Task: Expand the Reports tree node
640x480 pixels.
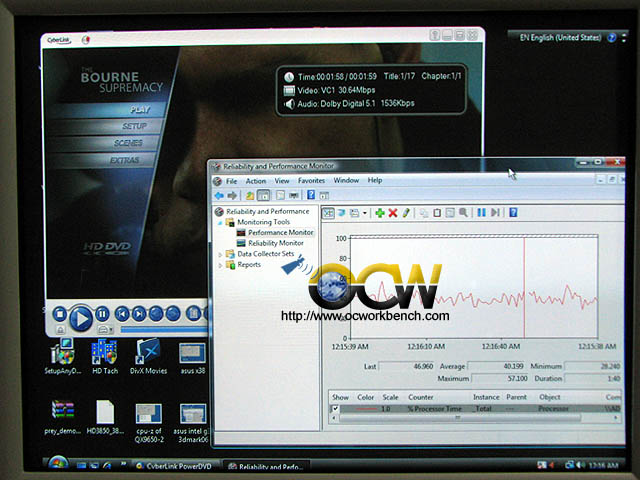Action: (220, 265)
